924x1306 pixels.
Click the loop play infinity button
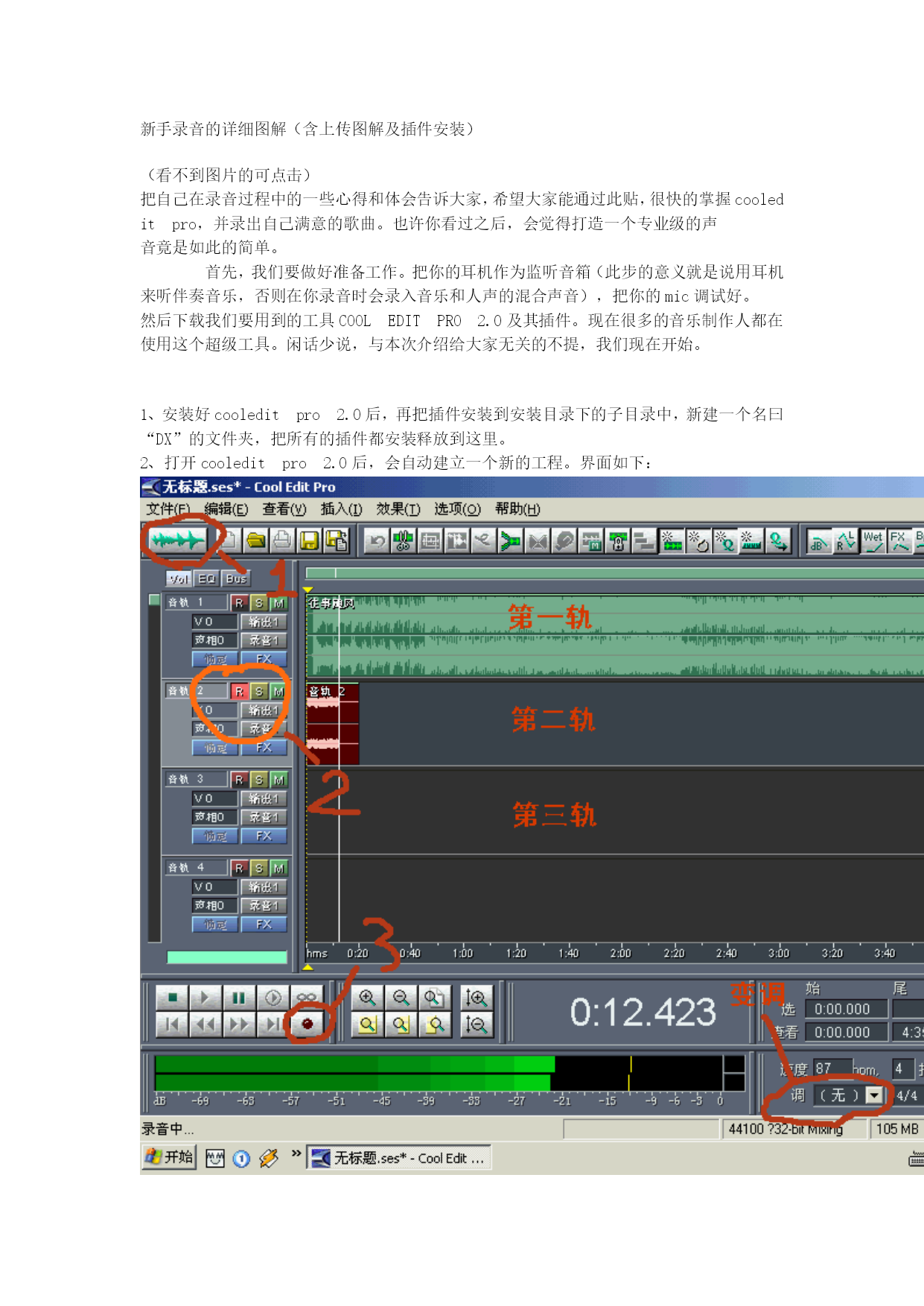coord(307,998)
